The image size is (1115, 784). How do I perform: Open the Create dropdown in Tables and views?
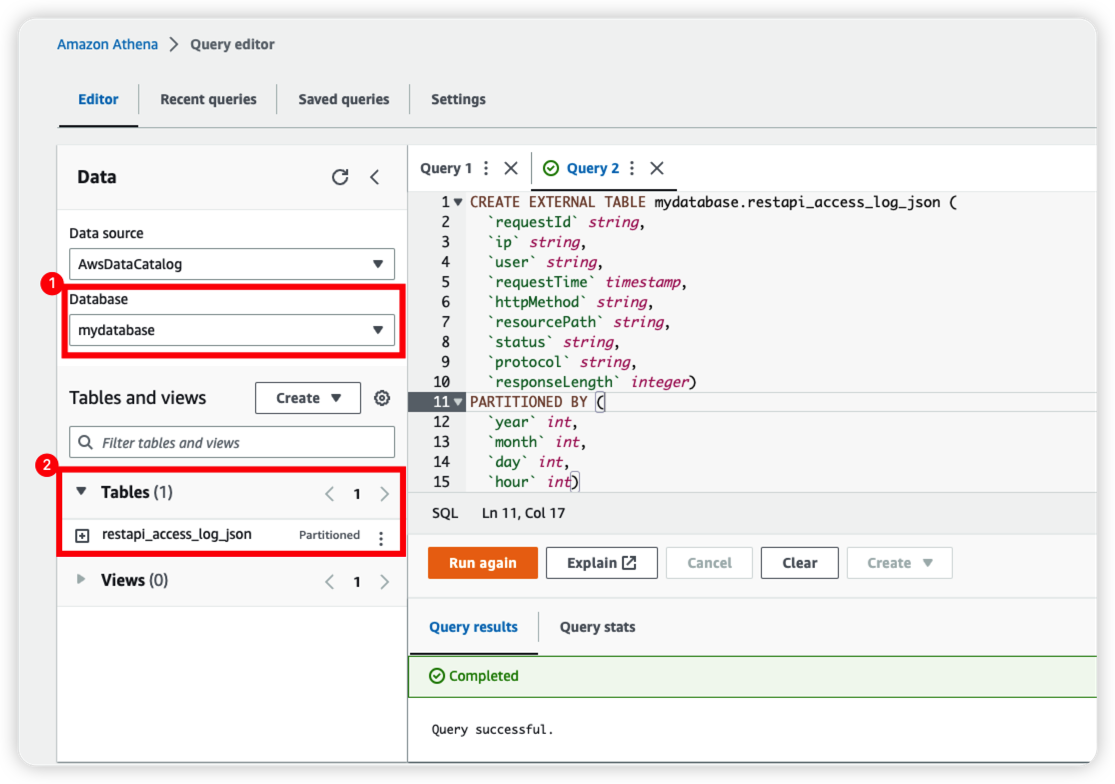[x=307, y=398]
